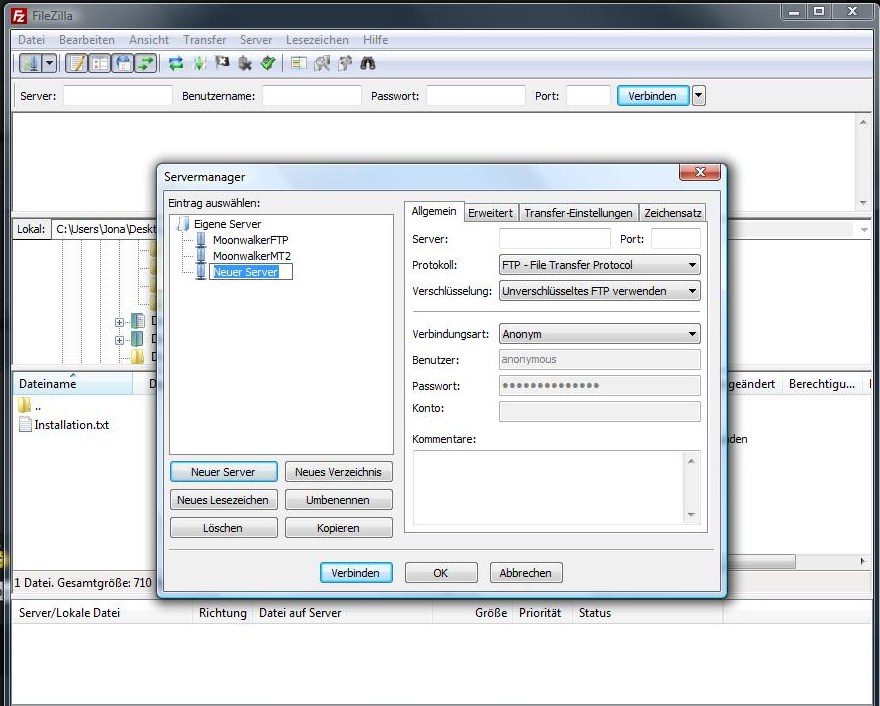This screenshot has height=706, width=880.
Task: Open the Hilfe menu
Action: tap(375, 40)
